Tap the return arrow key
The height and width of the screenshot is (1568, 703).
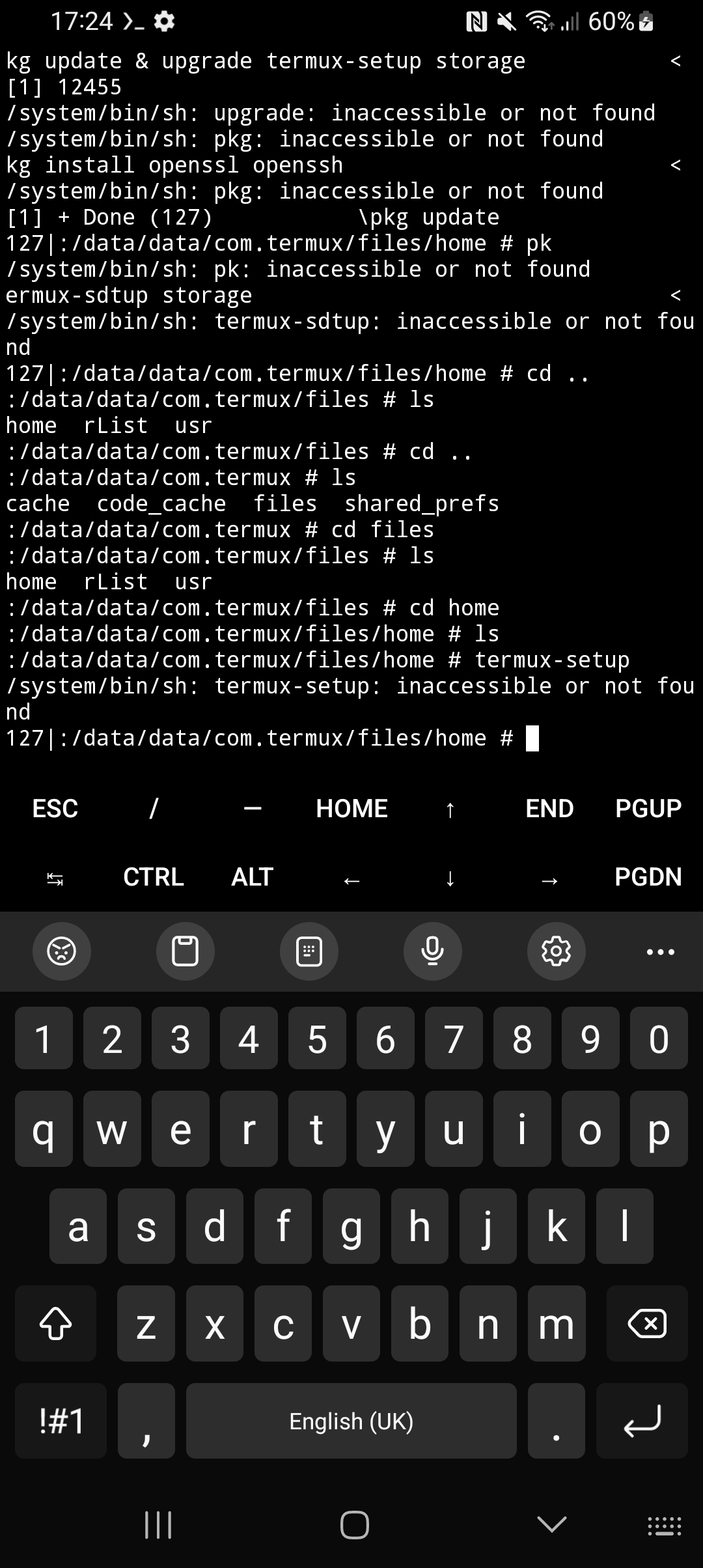click(x=642, y=1421)
